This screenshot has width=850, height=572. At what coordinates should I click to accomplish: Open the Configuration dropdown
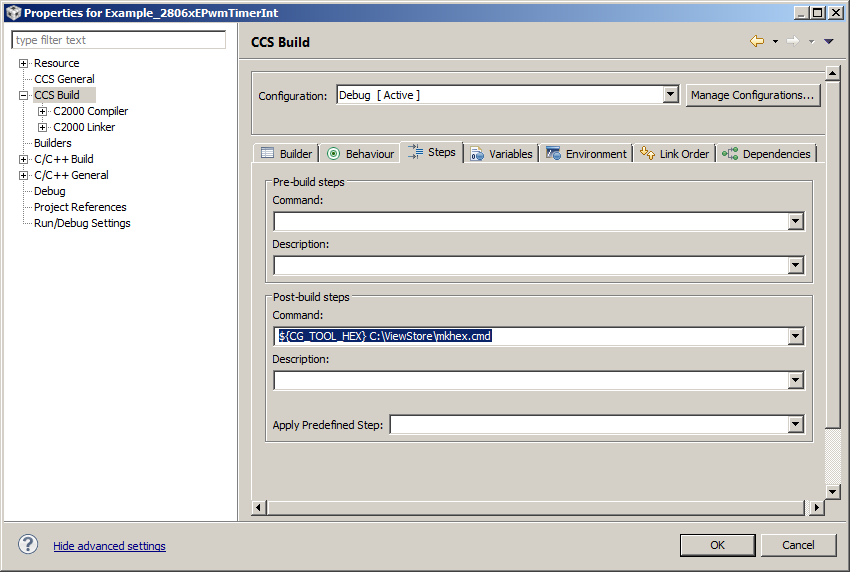coord(670,95)
